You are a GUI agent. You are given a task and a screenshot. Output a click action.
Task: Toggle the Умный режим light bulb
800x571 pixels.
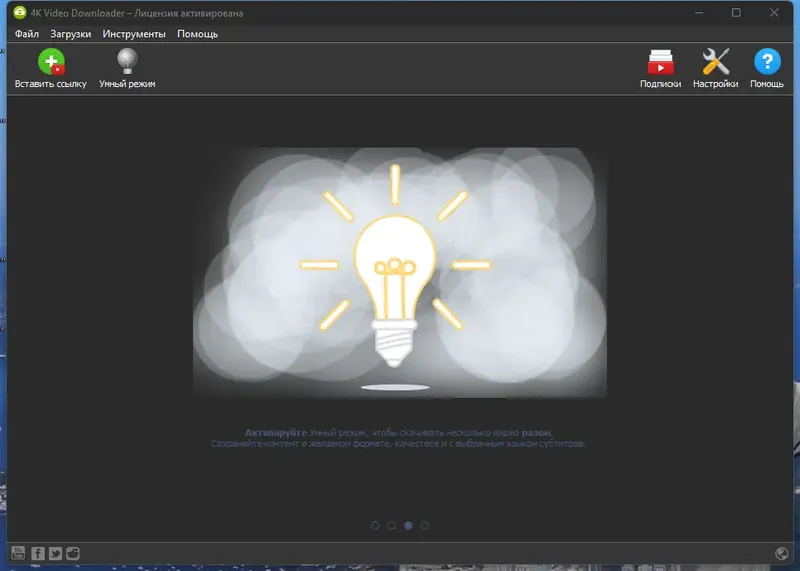pyautogui.click(x=127, y=68)
